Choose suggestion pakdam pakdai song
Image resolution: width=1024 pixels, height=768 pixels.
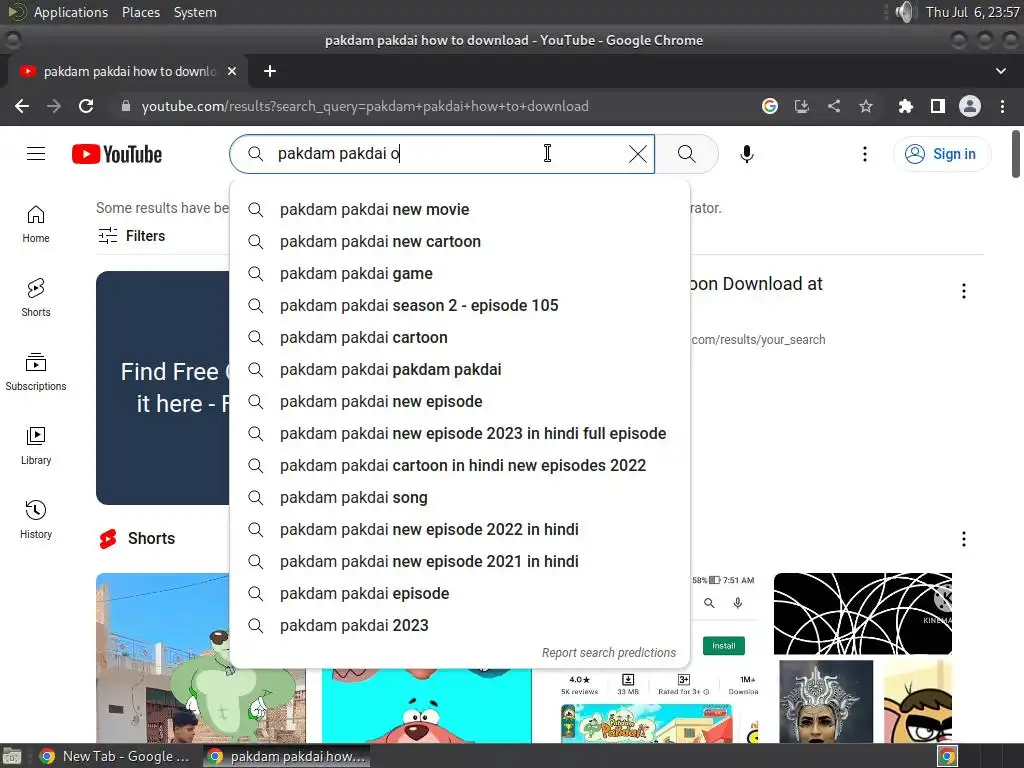click(460, 498)
